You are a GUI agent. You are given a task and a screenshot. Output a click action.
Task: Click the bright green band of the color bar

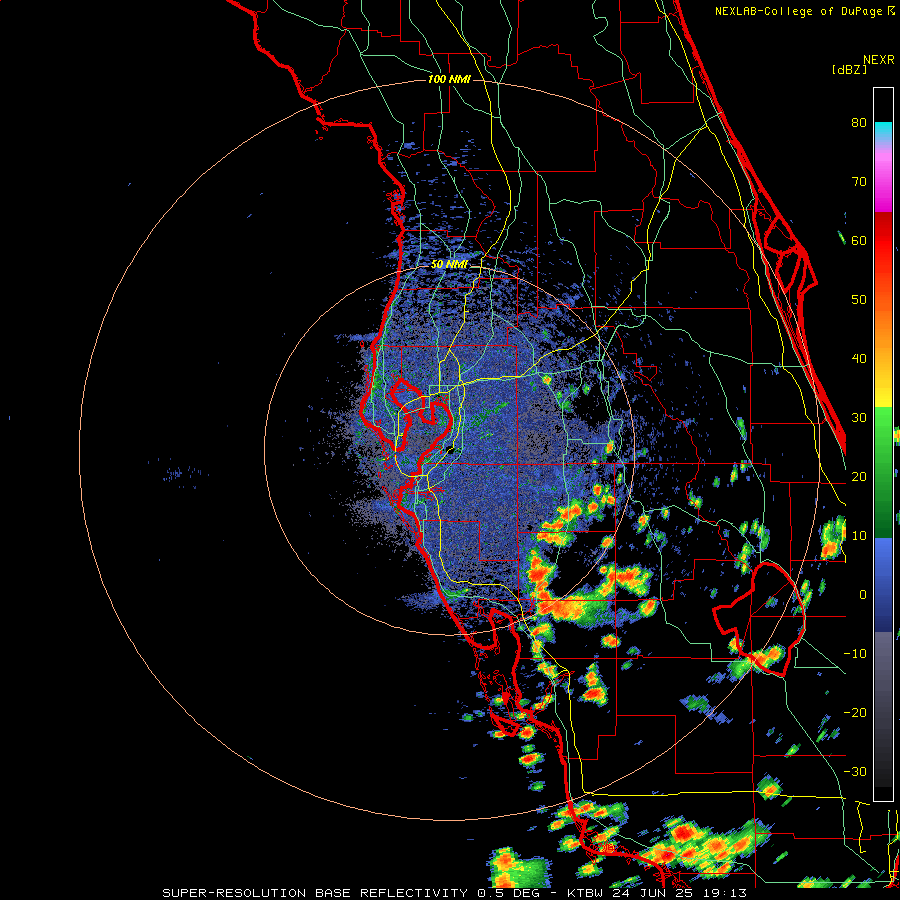click(883, 436)
